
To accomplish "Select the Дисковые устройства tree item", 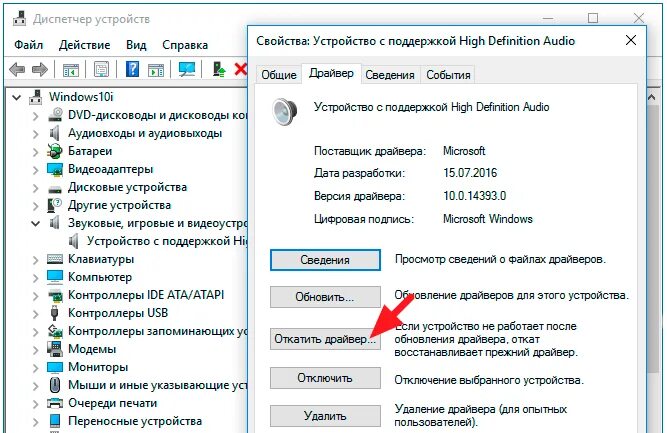I will click(x=127, y=187).
